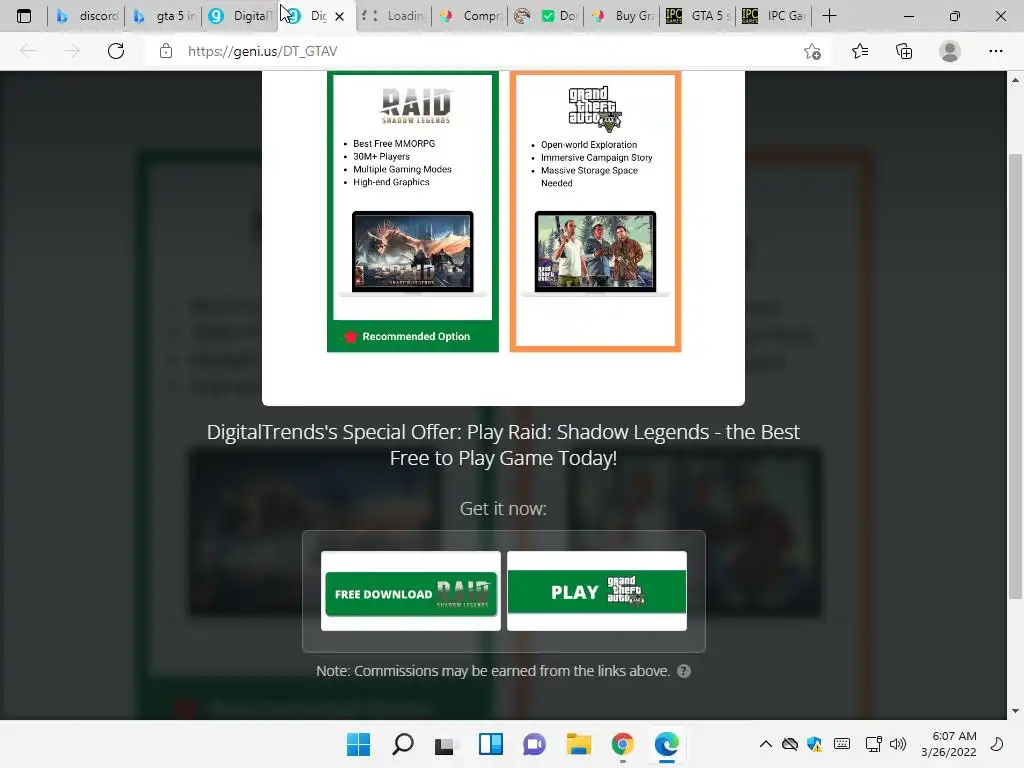Switch to the GTA 5 IPC Games tab
This screenshot has height=768, width=1024.
tap(698, 16)
